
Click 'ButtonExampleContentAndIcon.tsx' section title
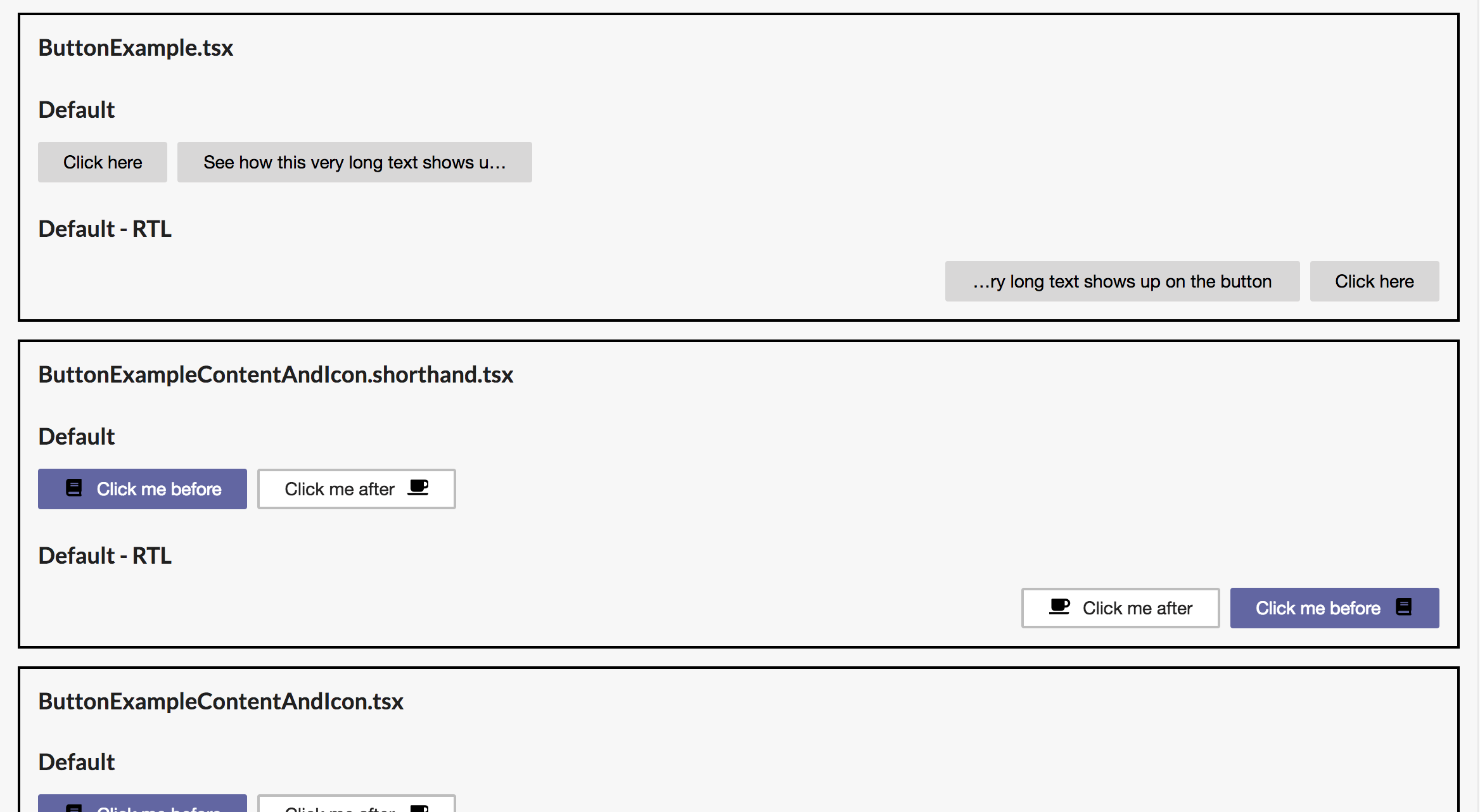click(x=220, y=702)
